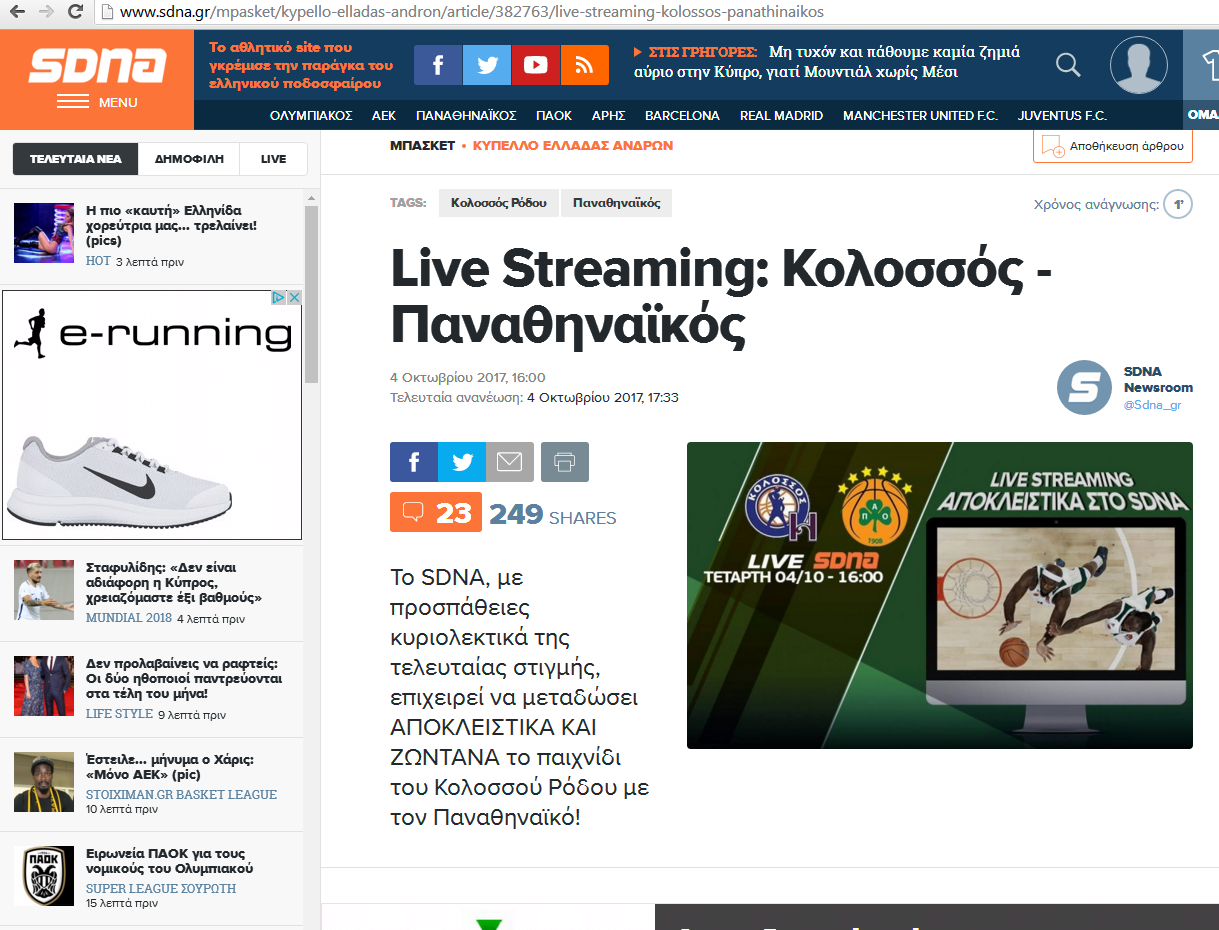Click the SDNA Newsroom author avatar
The height and width of the screenshot is (930, 1219).
click(x=1084, y=387)
